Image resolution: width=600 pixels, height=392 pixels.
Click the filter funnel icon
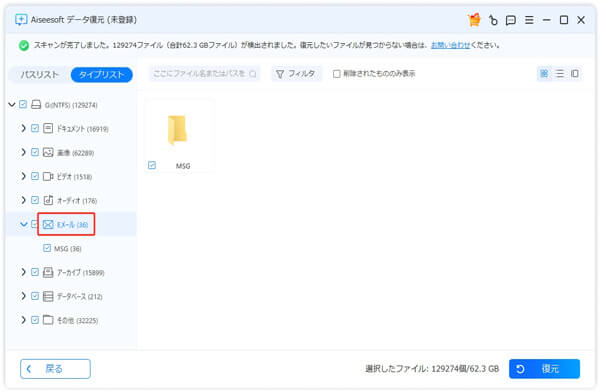click(x=280, y=74)
